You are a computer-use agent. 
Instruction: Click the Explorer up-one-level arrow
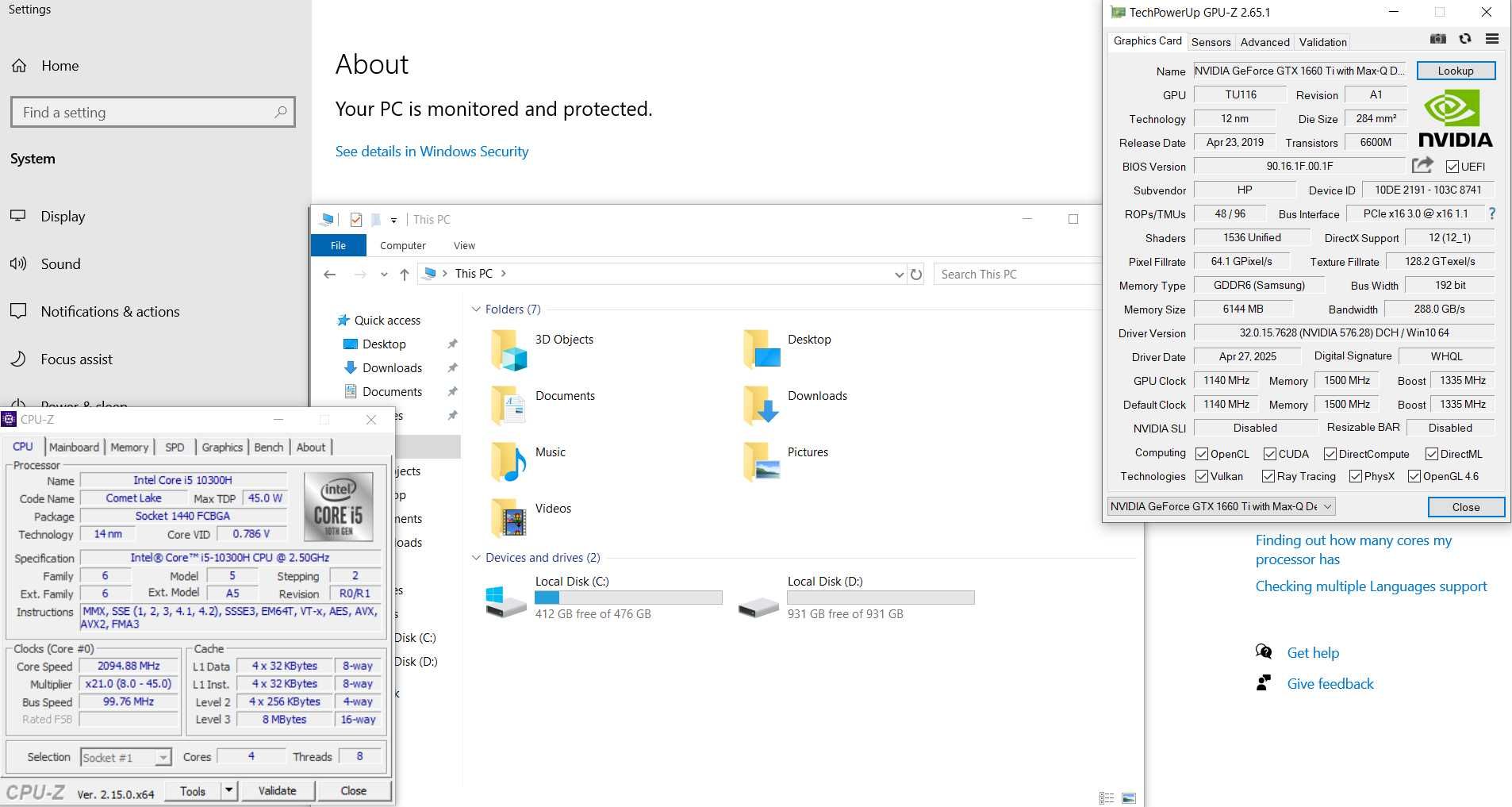[x=405, y=274]
